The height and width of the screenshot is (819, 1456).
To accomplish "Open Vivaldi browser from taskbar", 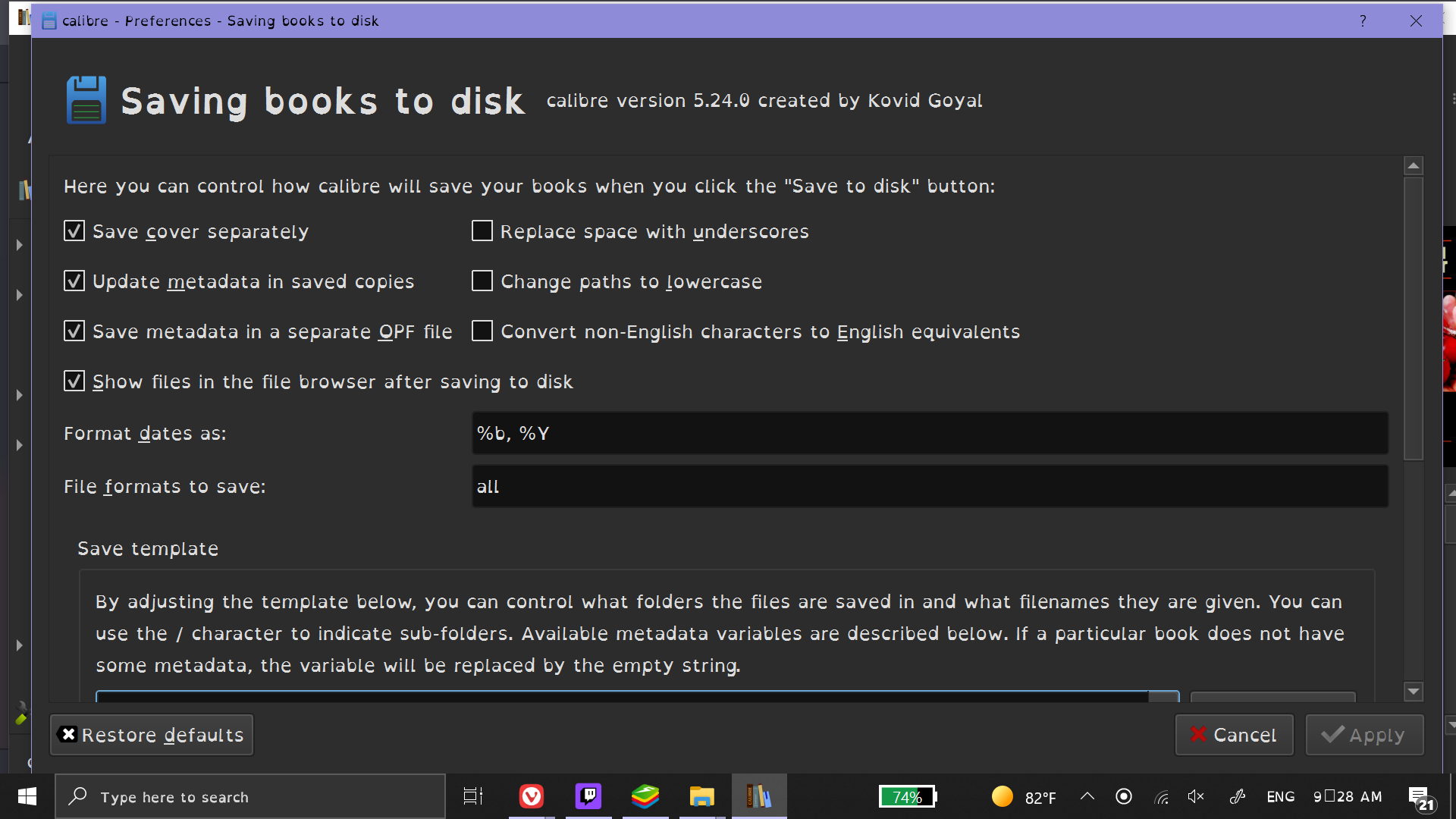I will click(531, 796).
